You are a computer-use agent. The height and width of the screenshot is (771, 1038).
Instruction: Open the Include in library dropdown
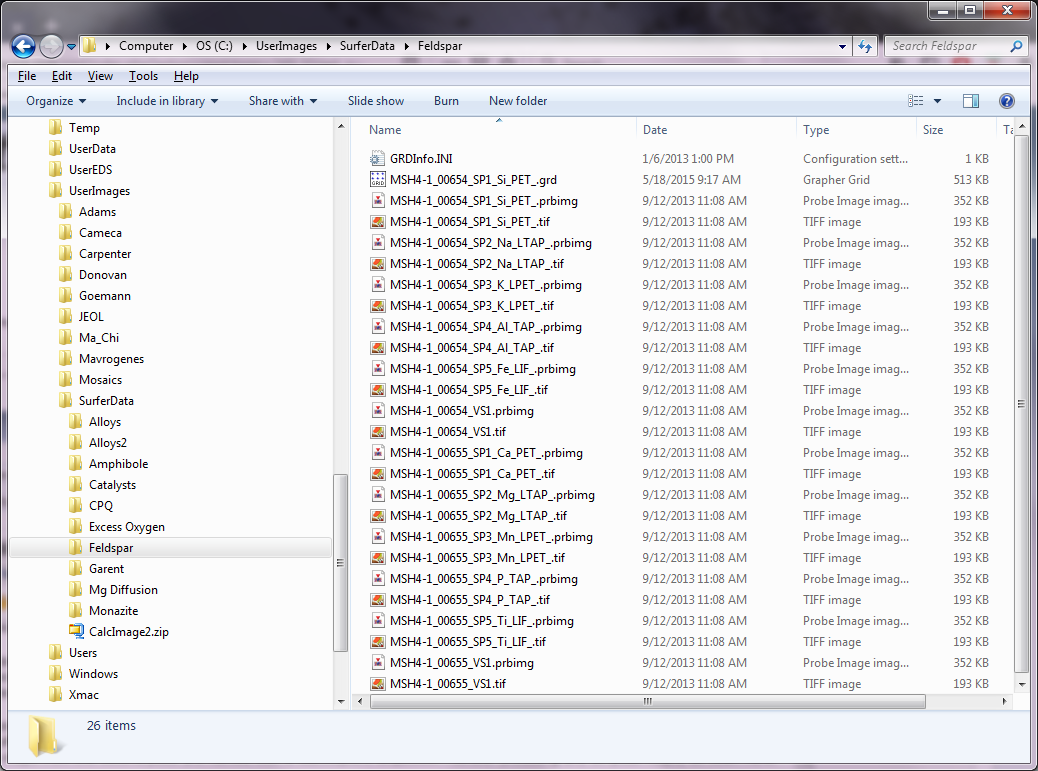point(167,101)
